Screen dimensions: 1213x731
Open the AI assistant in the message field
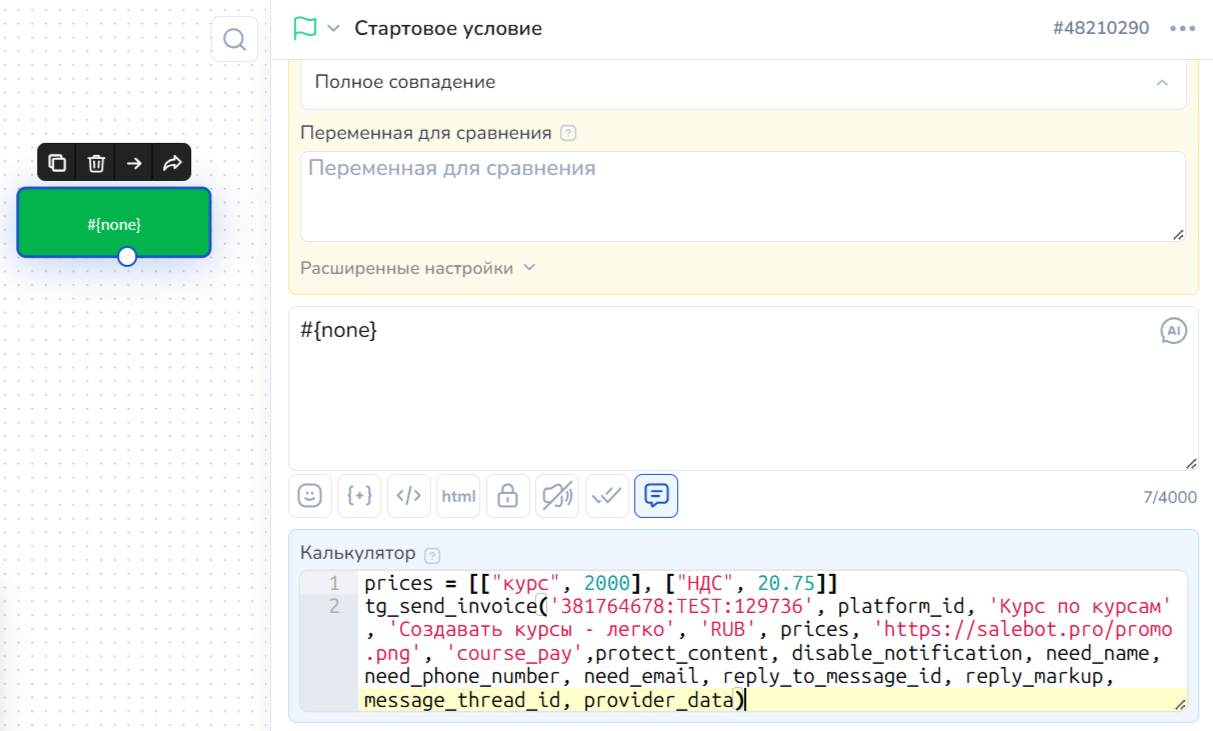click(x=1173, y=331)
